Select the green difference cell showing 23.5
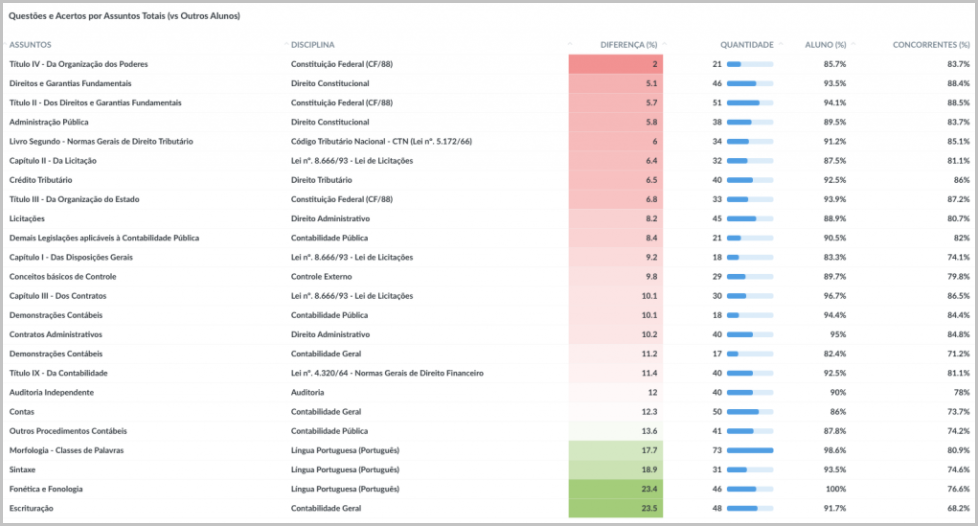Image resolution: width=978 pixels, height=526 pixels. 616,509
